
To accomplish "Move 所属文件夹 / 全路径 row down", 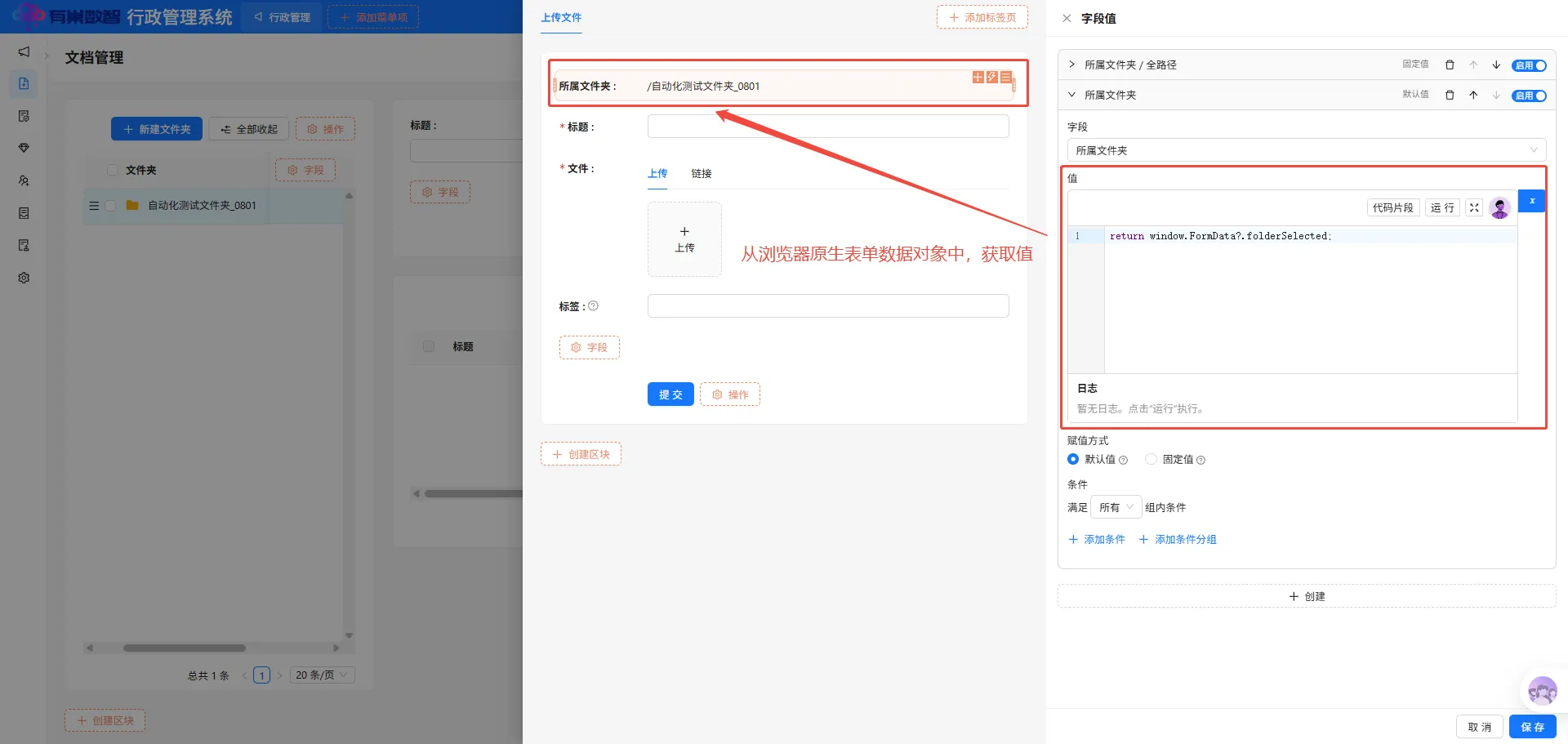I will point(1496,65).
